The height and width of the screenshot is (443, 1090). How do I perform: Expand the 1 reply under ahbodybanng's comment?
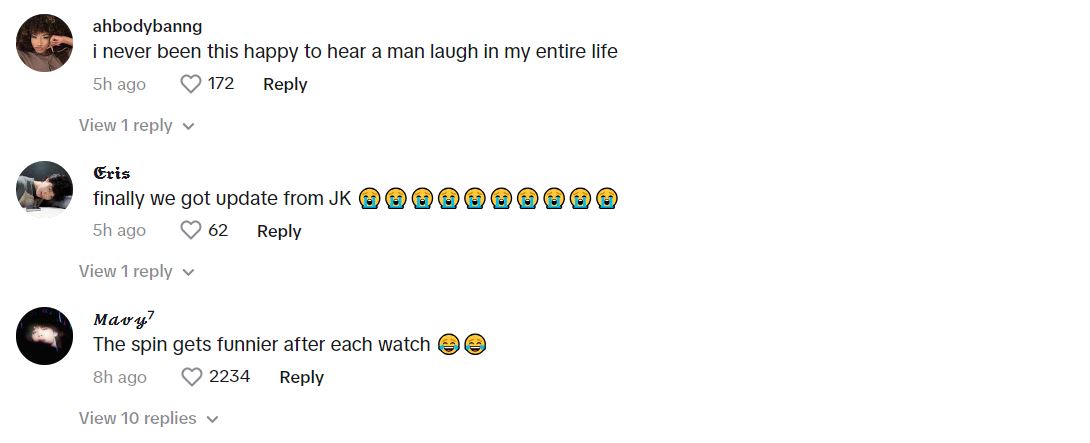136,125
